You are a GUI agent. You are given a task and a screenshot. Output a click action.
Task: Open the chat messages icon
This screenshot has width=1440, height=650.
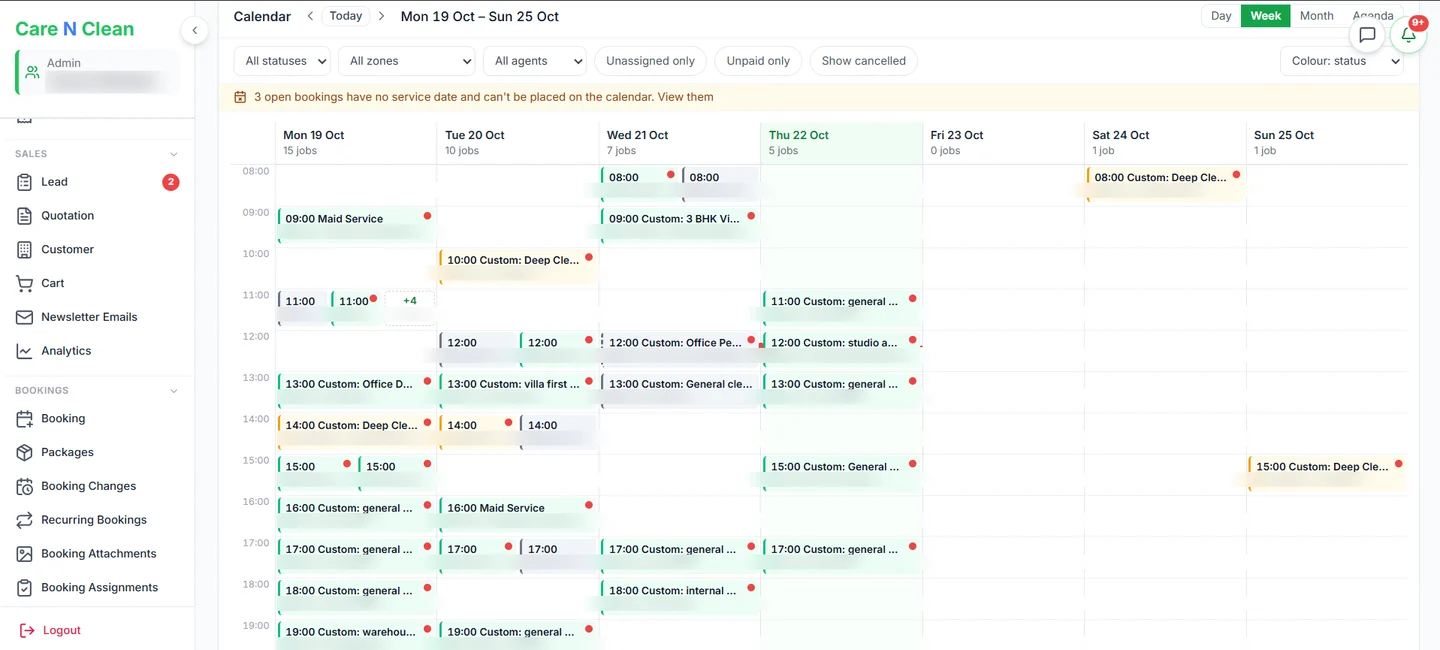(x=1367, y=35)
